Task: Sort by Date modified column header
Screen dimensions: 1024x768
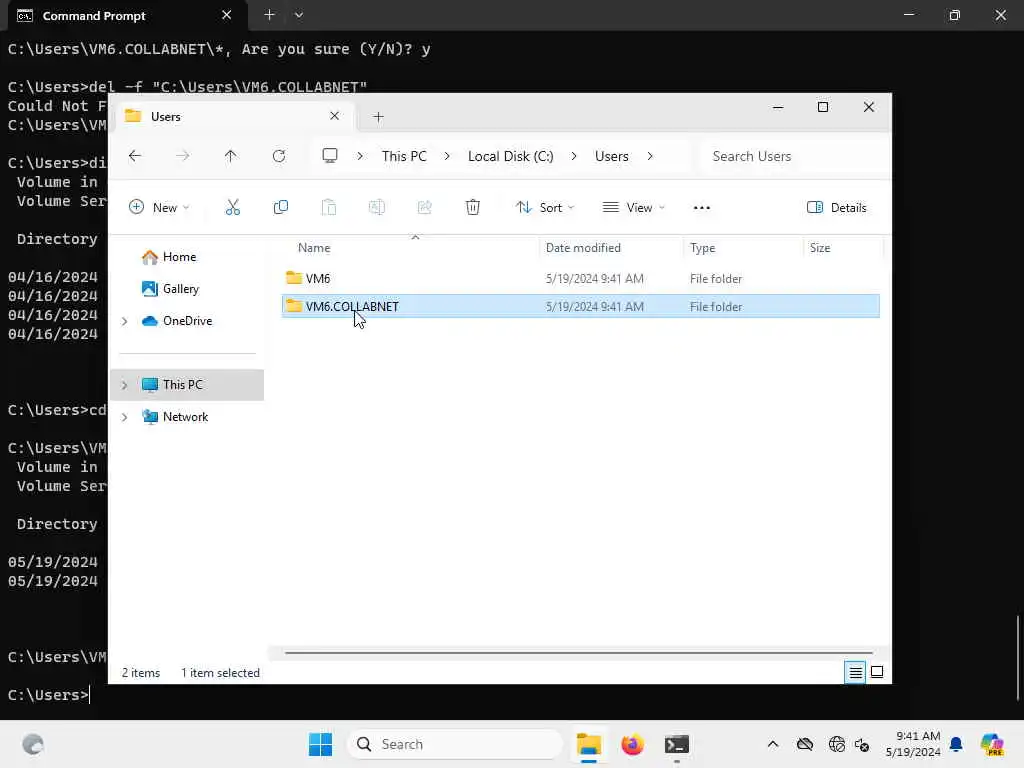Action: (583, 248)
